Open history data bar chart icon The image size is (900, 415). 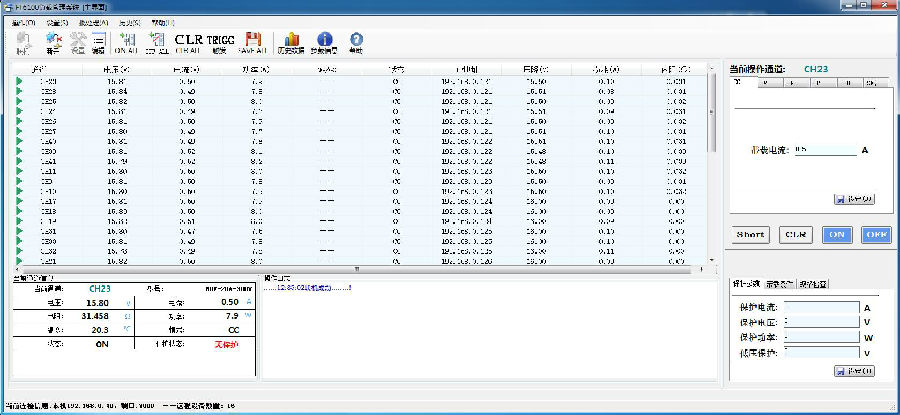(x=292, y=41)
